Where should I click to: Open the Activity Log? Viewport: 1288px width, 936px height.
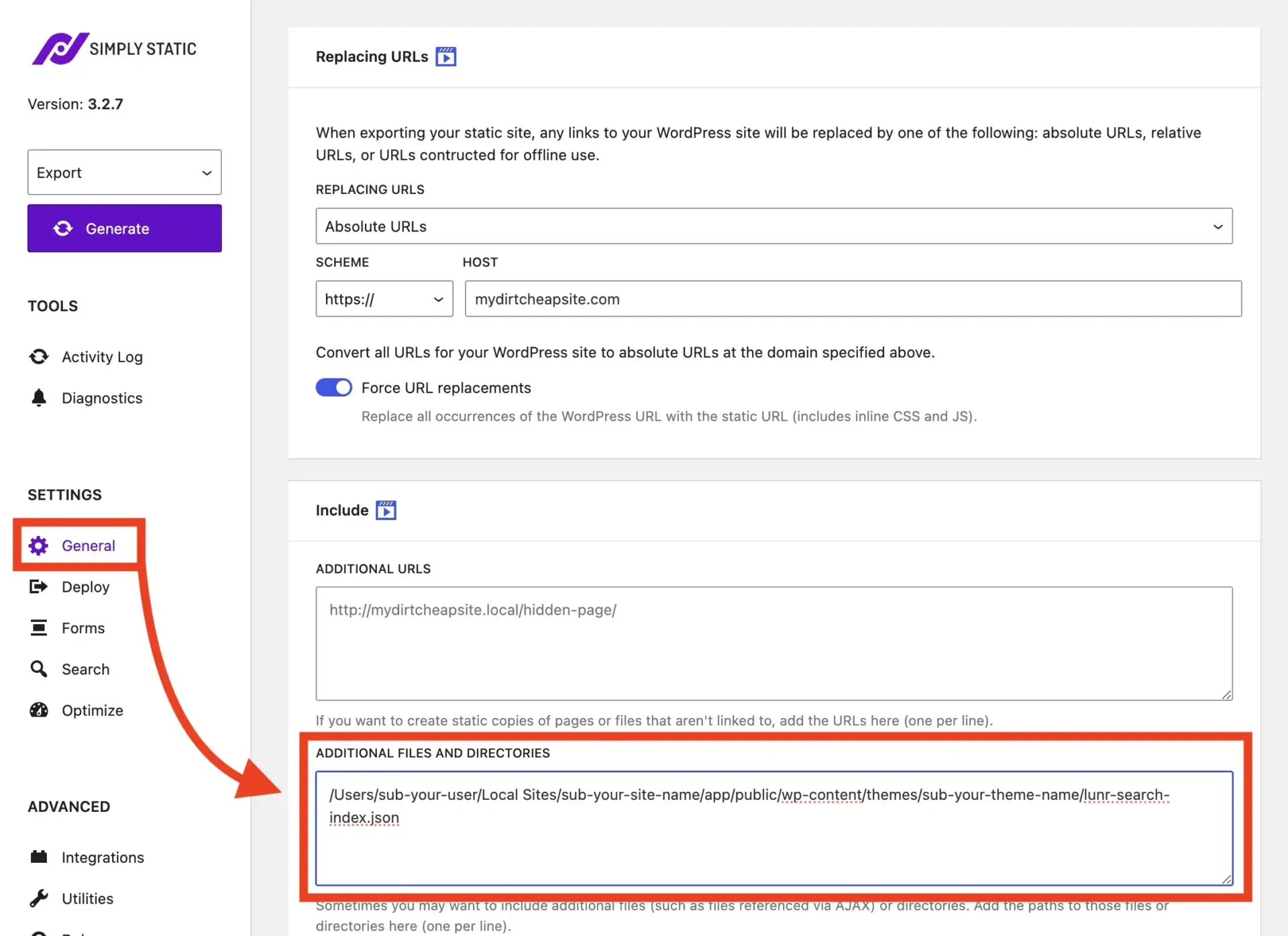tap(101, 356)
